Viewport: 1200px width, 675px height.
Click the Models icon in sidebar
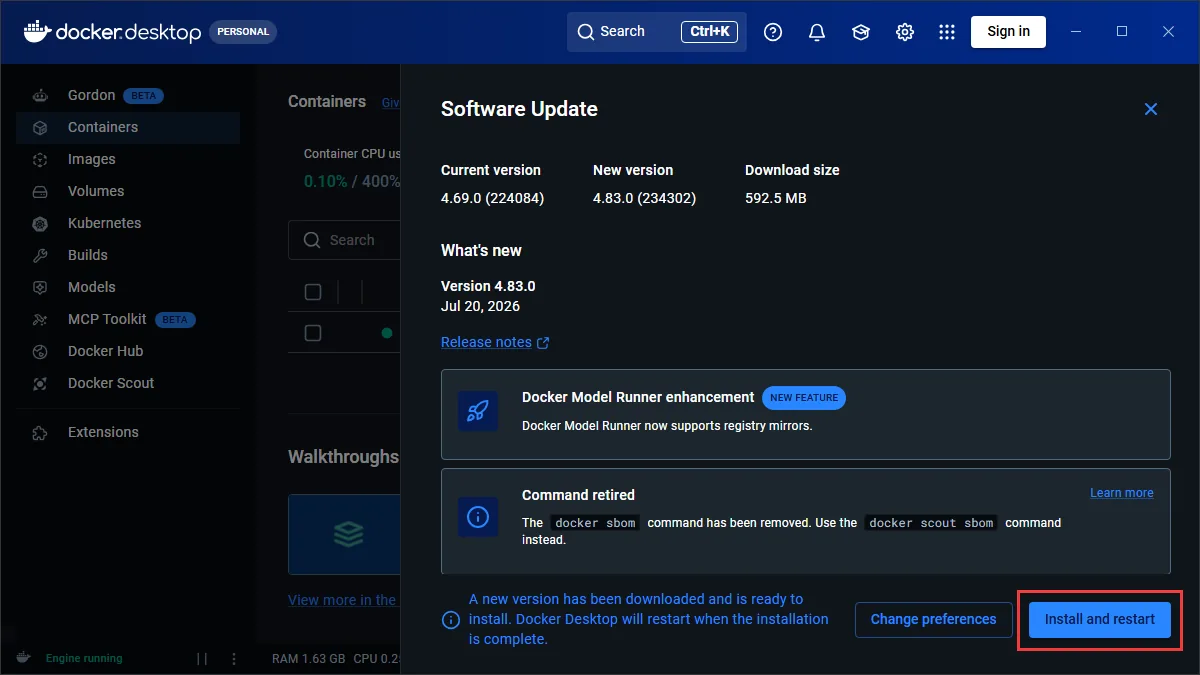(40, 288)
